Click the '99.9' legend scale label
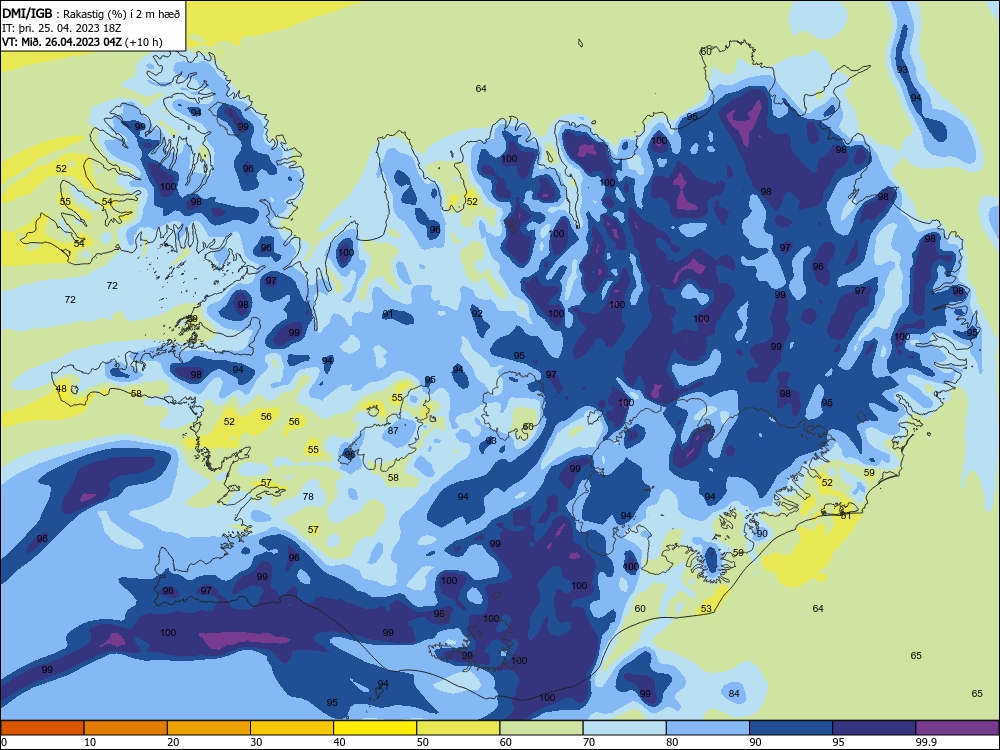 click(926, 742)
